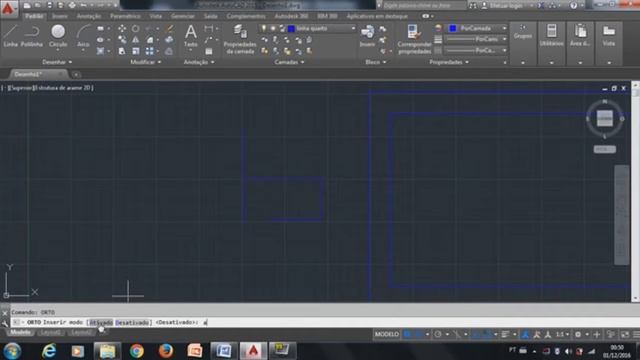This screenshot has width=640, height=360.
Task: Click the MODELO status bar button
Action: 387,334
